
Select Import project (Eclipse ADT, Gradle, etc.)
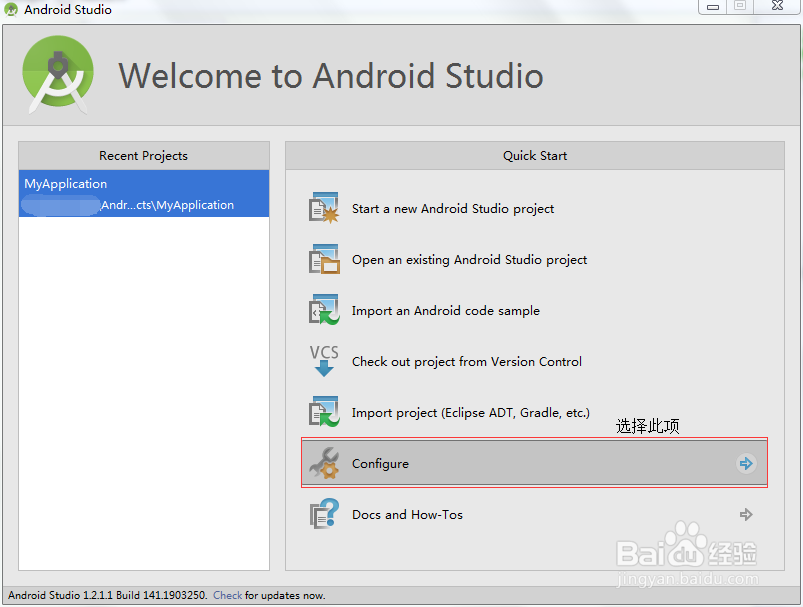coord(471,412)
